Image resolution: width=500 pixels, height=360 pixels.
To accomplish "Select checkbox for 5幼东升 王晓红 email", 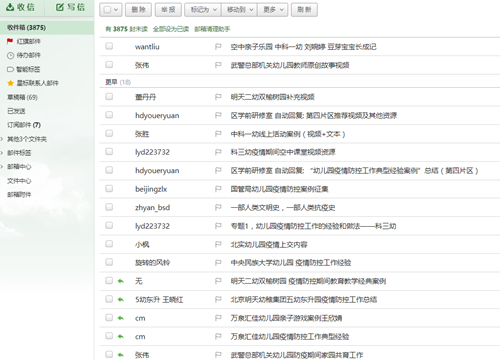I will point(109,299).
